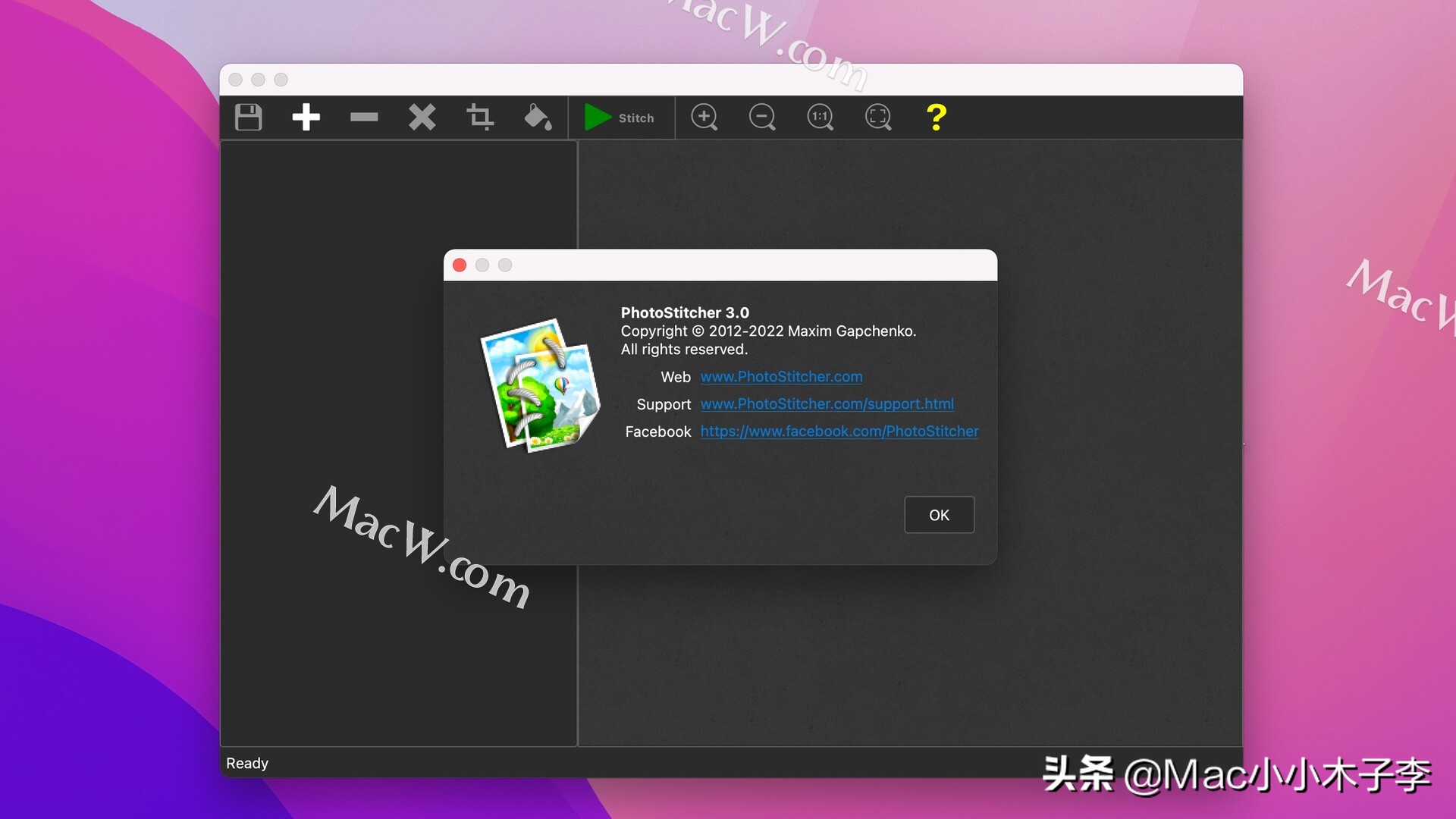Clear all images with the X icon

pyautogui.click(x=422, y=118)
